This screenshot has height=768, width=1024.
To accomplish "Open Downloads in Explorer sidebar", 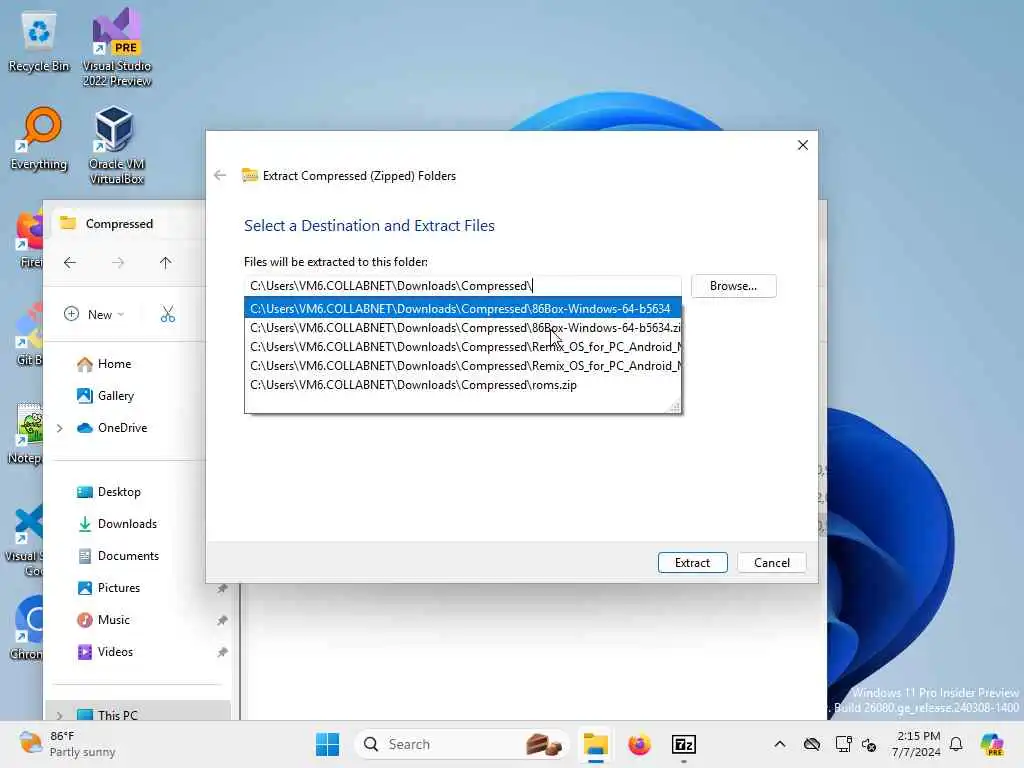I will pos(118,524).
